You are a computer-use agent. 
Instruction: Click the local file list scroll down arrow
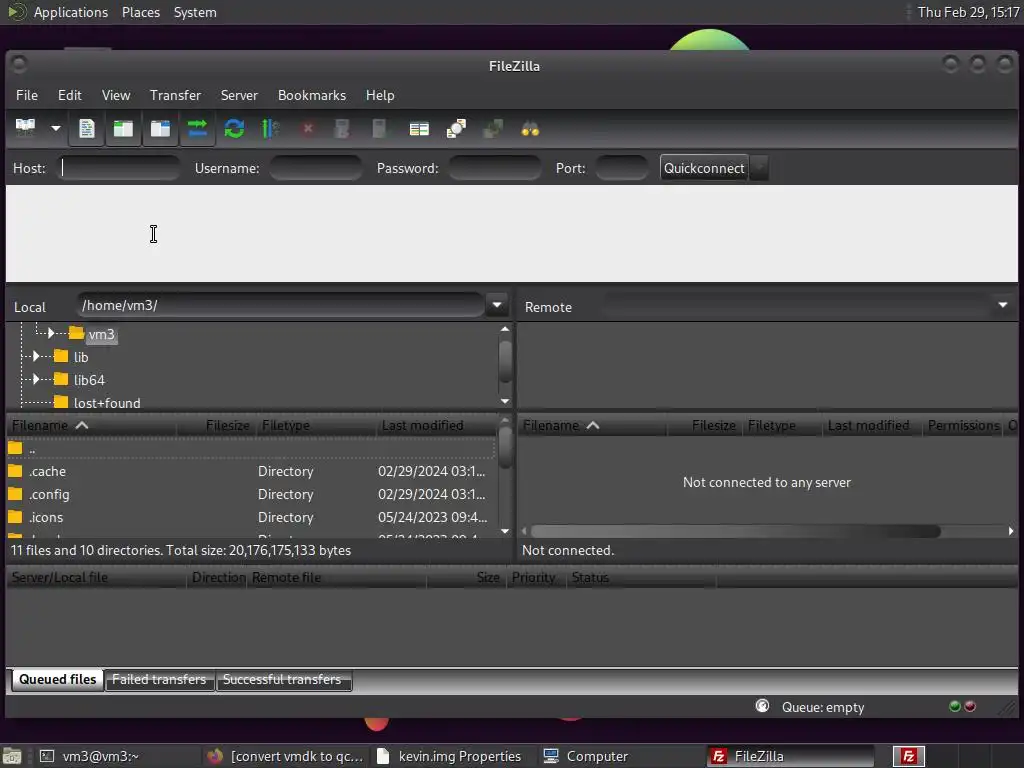pyautogui.click(x=505, y=531)
